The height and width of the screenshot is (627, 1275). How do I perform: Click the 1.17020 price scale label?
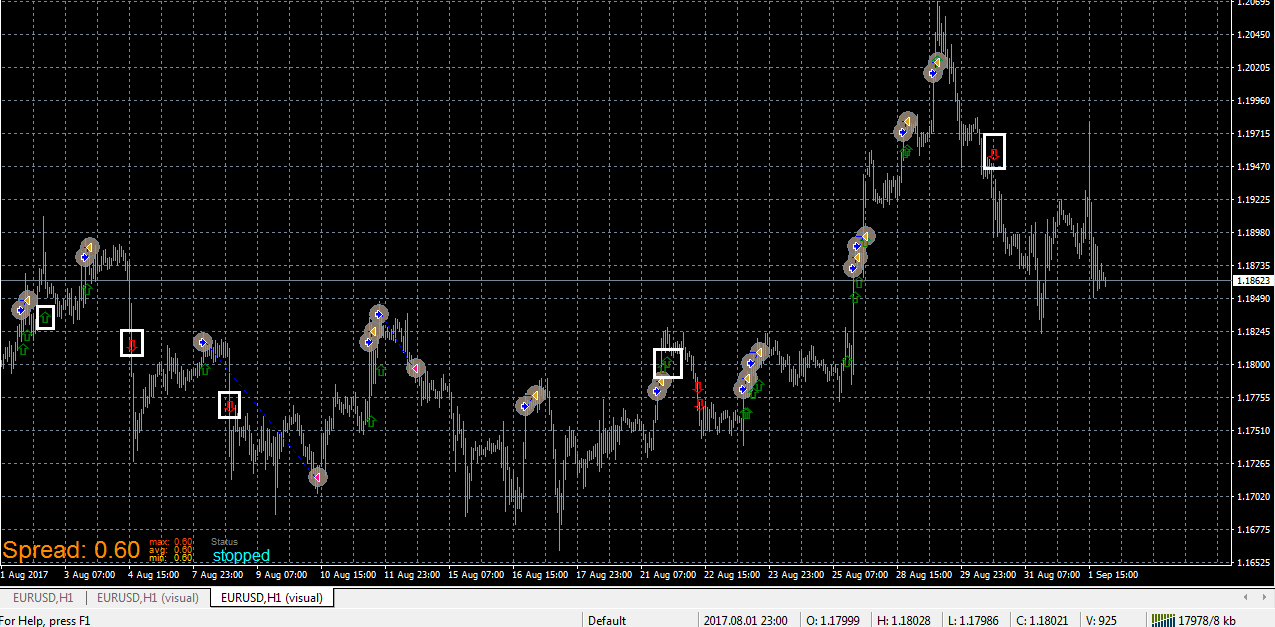[1253, 497]
